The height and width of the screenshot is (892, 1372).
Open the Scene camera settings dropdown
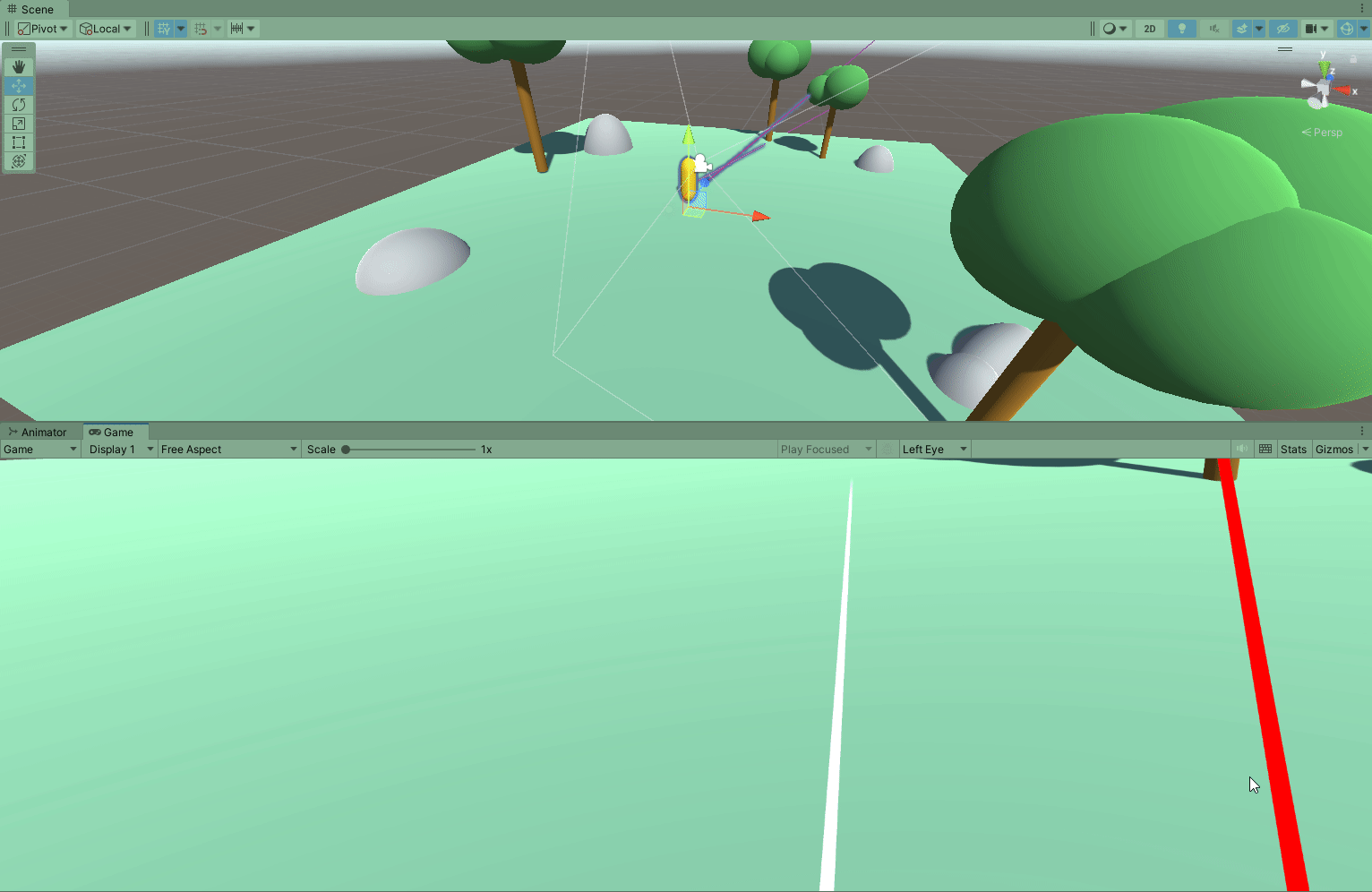(1316, 29)
